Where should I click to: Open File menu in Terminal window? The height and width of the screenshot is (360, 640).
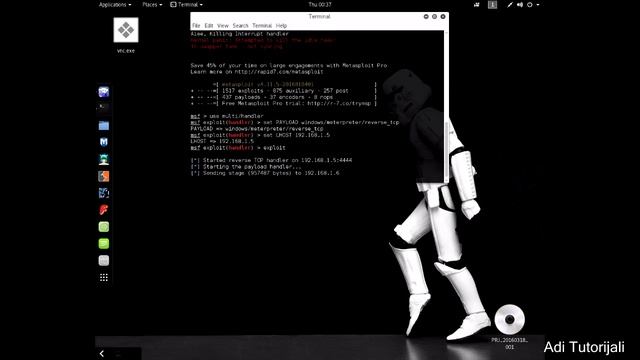[x=196, y=26]
